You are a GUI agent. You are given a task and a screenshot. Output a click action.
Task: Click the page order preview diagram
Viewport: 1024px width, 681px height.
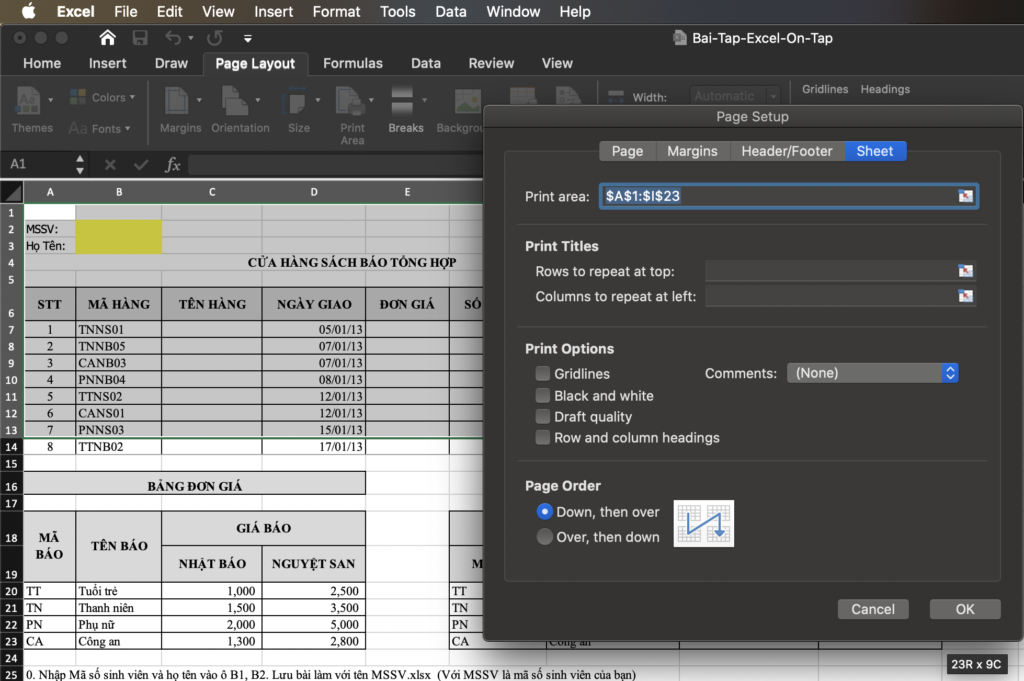coord(703,524)
